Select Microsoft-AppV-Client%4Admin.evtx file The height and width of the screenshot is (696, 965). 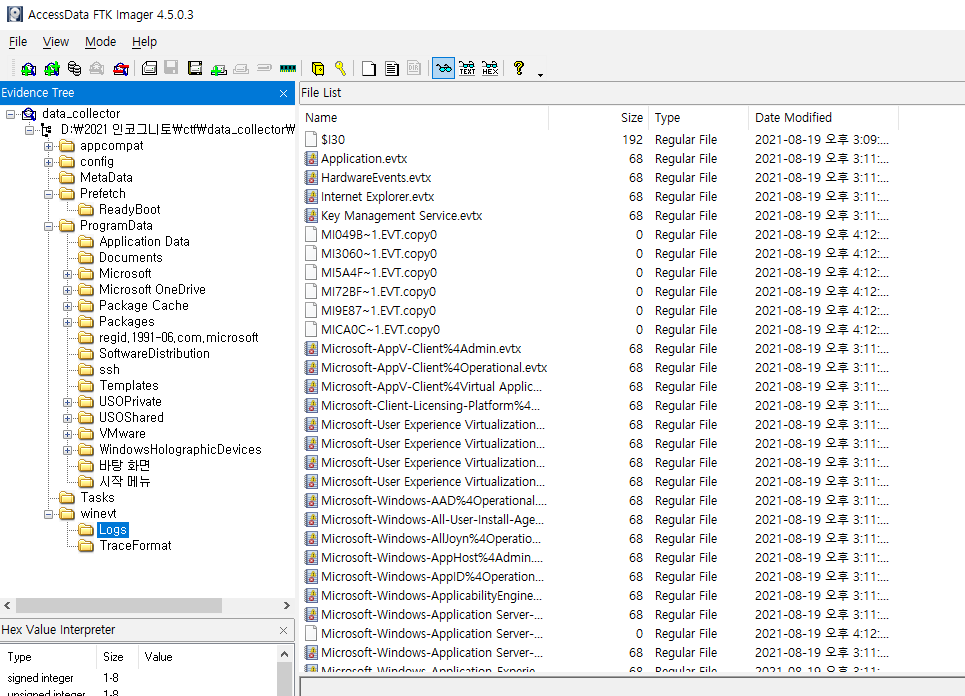pyautogui.click(x=421, y=349)
